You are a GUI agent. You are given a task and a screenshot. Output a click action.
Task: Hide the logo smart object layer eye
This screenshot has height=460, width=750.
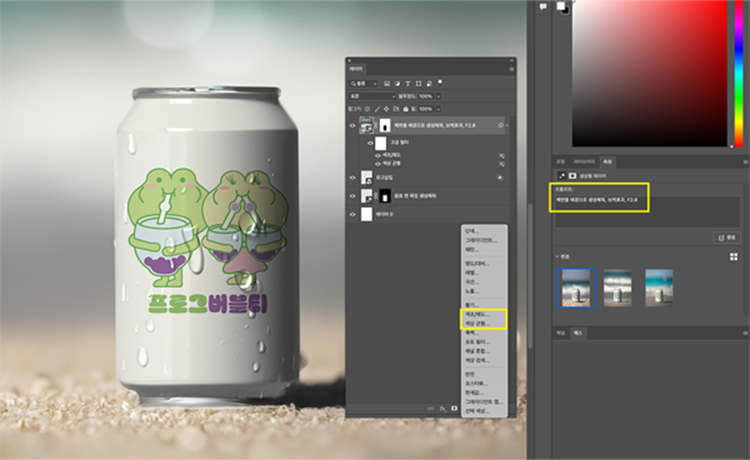pyautogui.click(x=353, y=178)
